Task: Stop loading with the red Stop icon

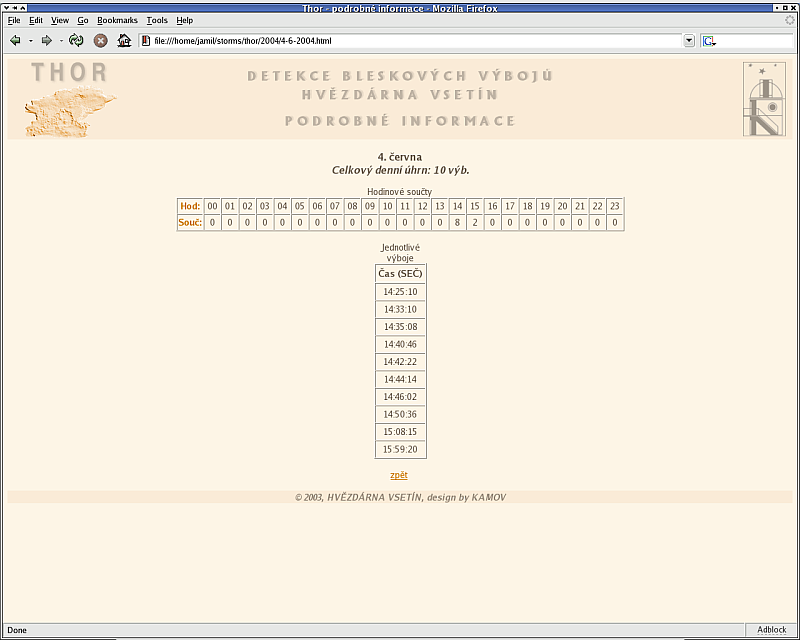Action: point(101,41)
